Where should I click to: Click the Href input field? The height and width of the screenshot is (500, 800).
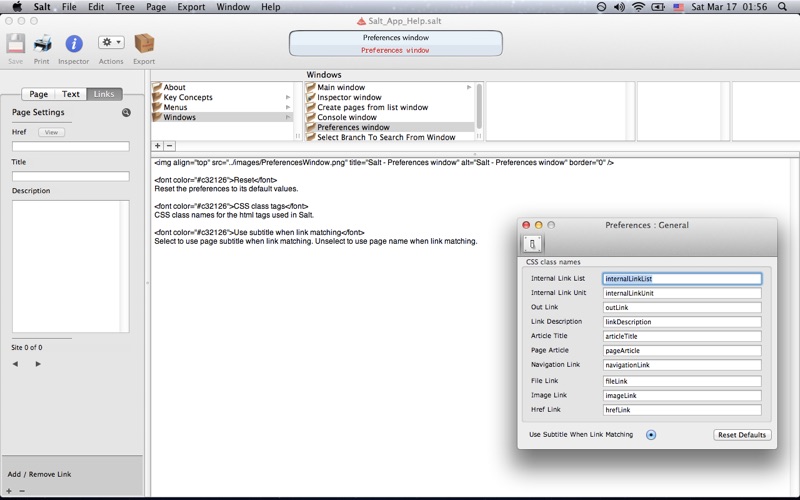point(70,146)
